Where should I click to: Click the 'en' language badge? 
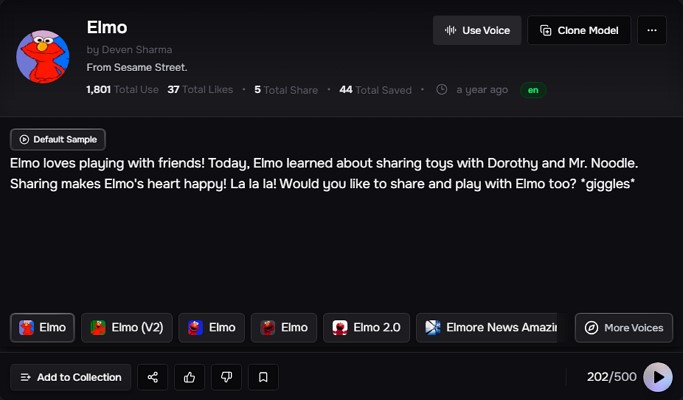click(x=533, y=90)
